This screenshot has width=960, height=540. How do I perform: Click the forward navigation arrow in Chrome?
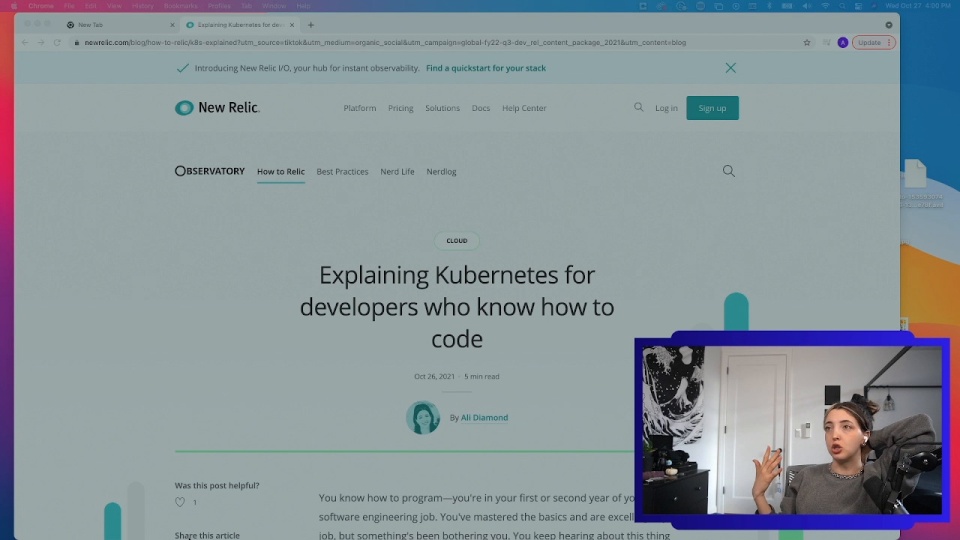click(41, 42)
